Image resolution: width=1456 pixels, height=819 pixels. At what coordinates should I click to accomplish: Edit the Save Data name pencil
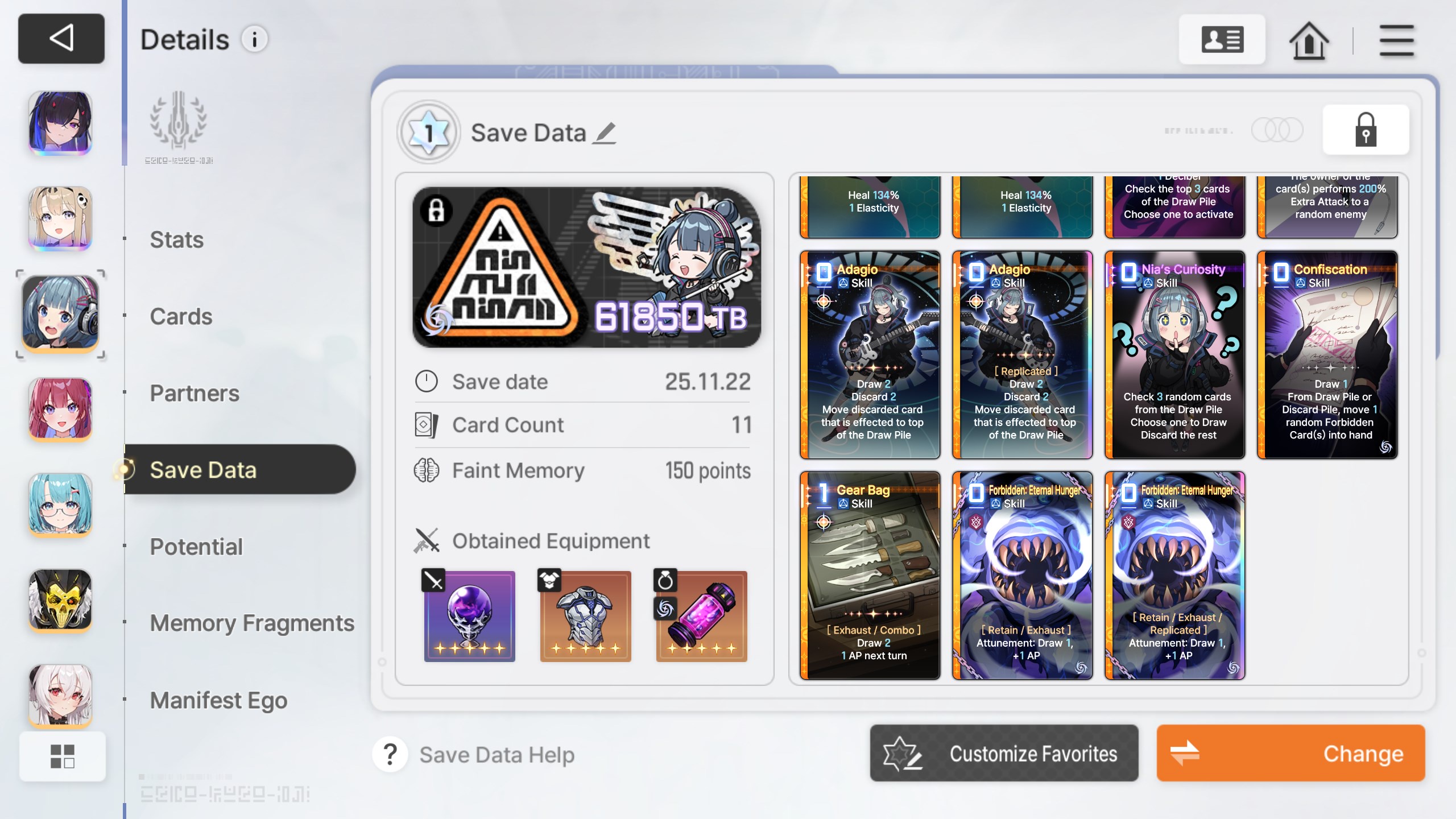604,133
